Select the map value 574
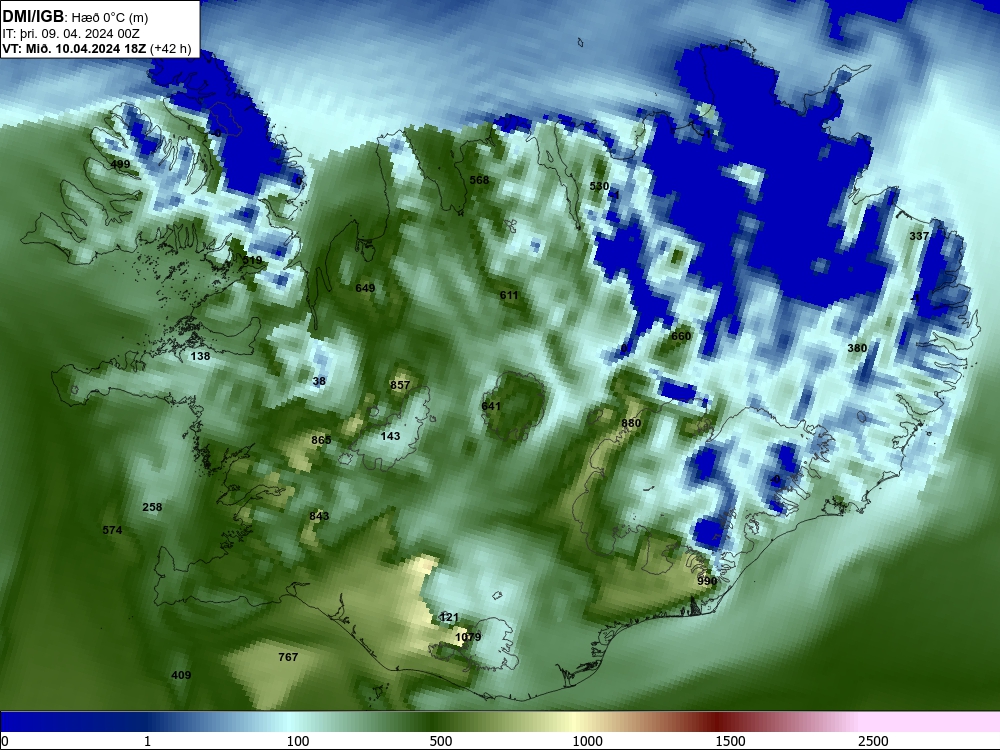The height and width of the screenshot is (750, 1000). pyautogui.click(x=112, y=530)
